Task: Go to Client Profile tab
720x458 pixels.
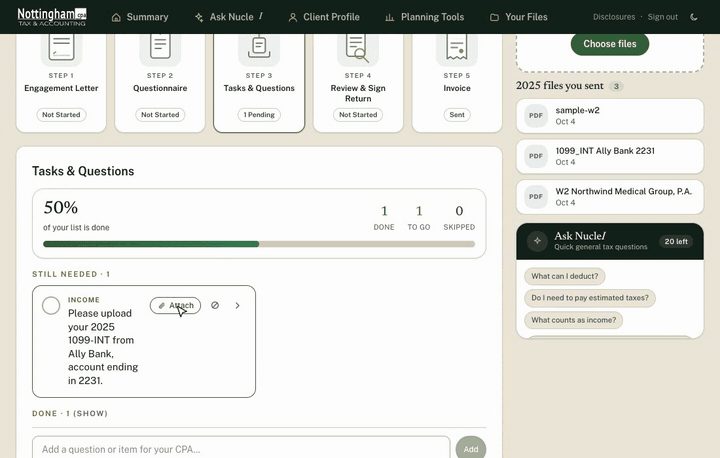Action: pos(324,17)
